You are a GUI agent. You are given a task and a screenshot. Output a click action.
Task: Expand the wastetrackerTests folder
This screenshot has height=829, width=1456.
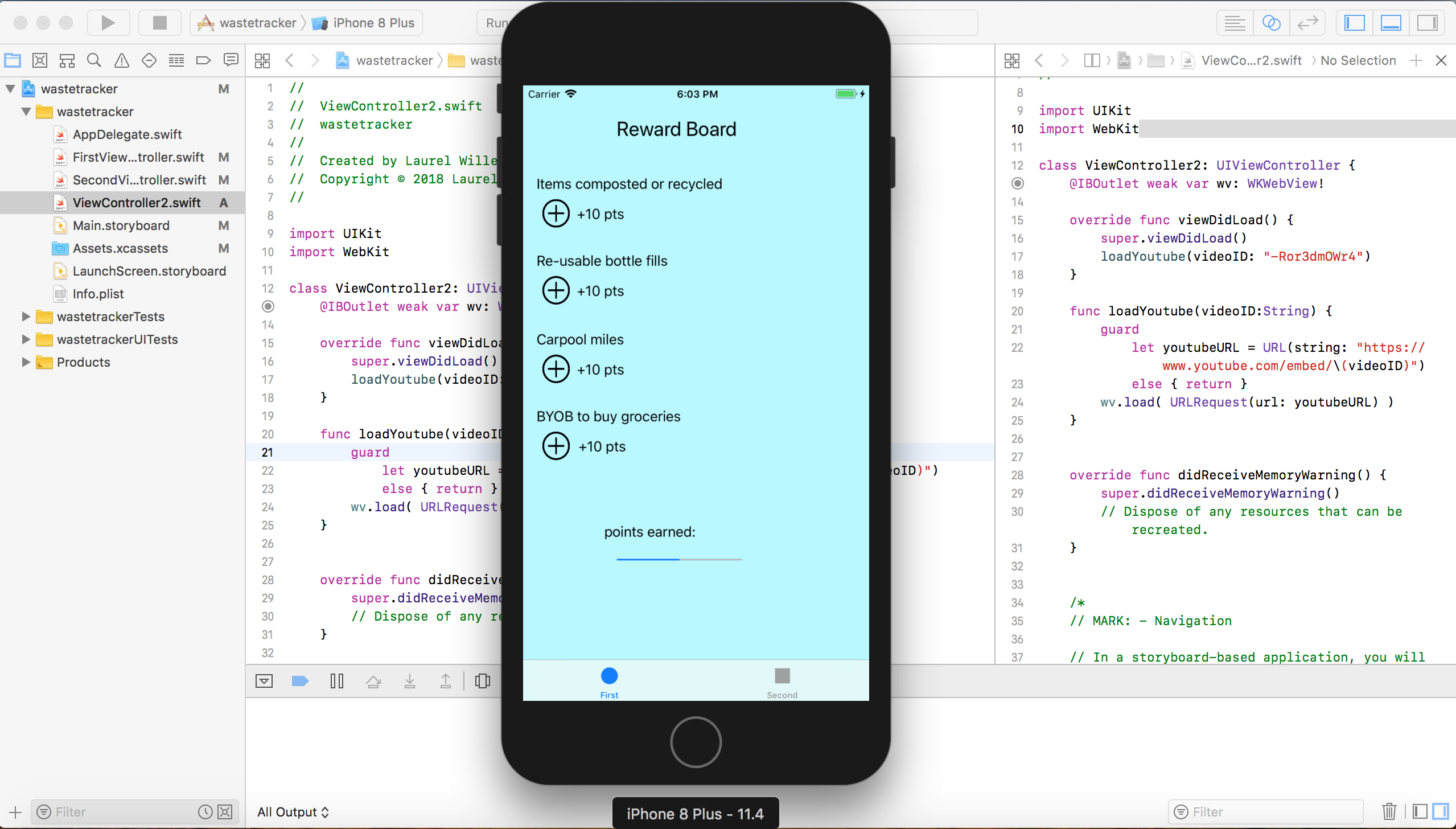coord(26,317)
